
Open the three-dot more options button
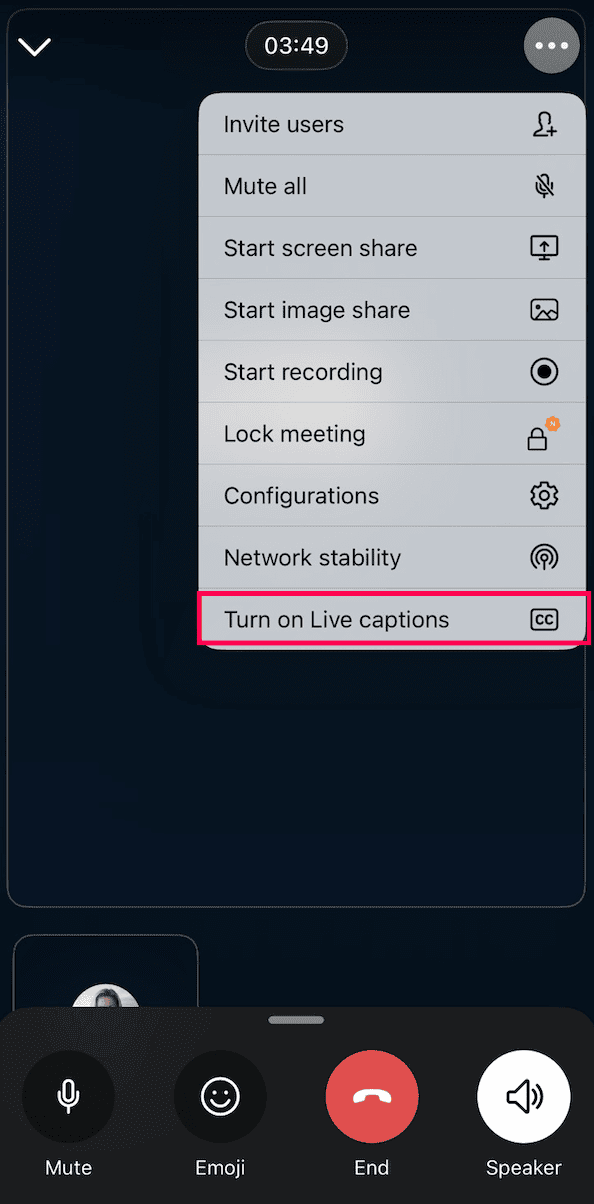coord(551,46)
